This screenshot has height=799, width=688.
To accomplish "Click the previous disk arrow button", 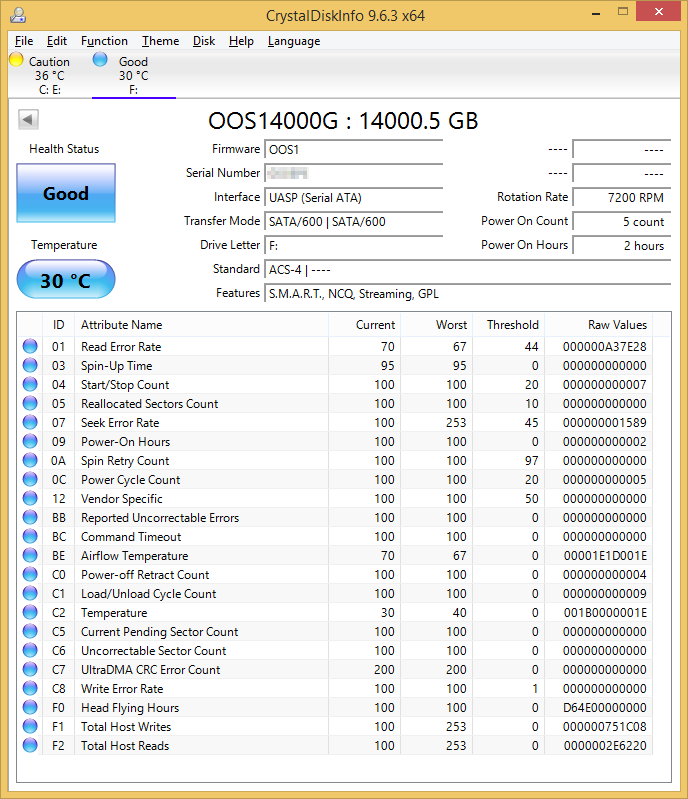I will pos(28,120).
